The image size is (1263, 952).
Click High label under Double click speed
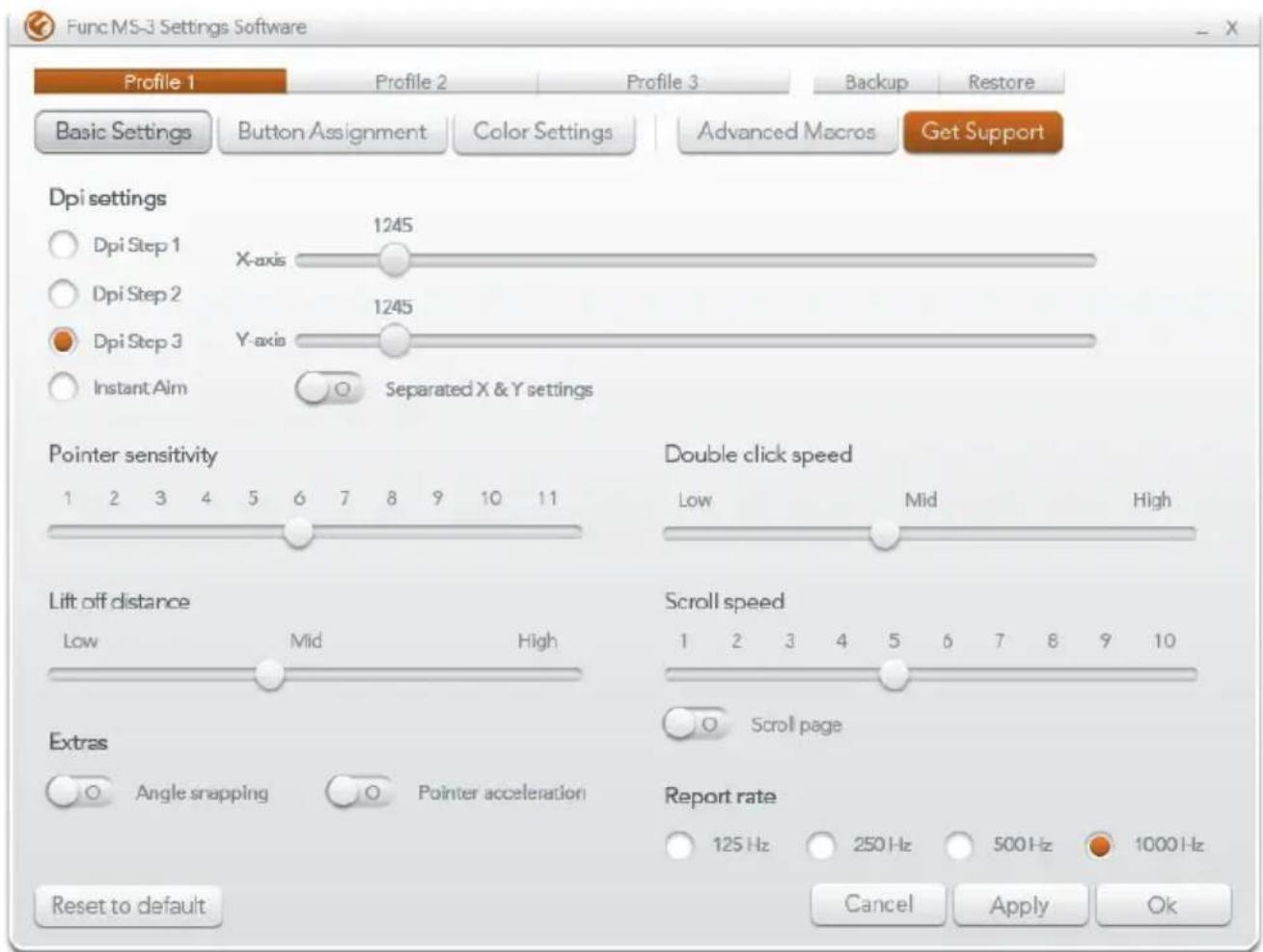[x=1152, y=500]
